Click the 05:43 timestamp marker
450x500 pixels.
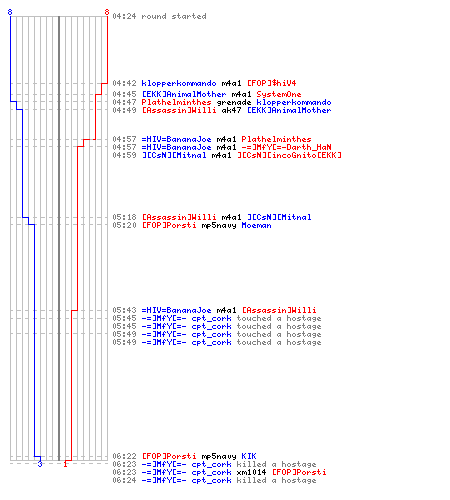tap(124, 310)
